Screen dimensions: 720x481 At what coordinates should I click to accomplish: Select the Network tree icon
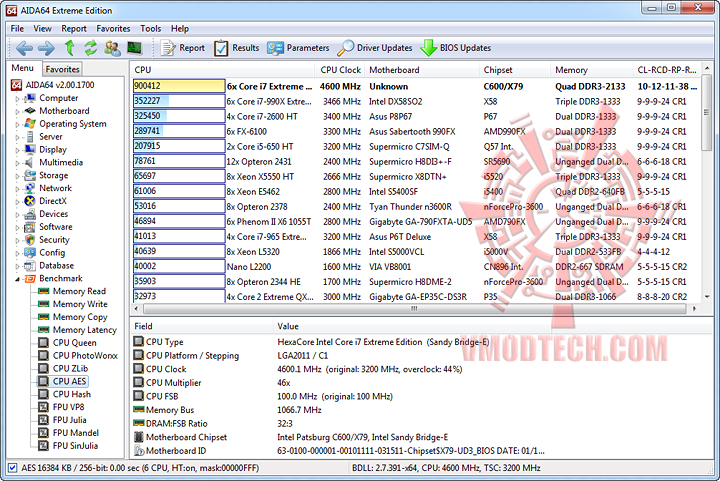[30, 188]
